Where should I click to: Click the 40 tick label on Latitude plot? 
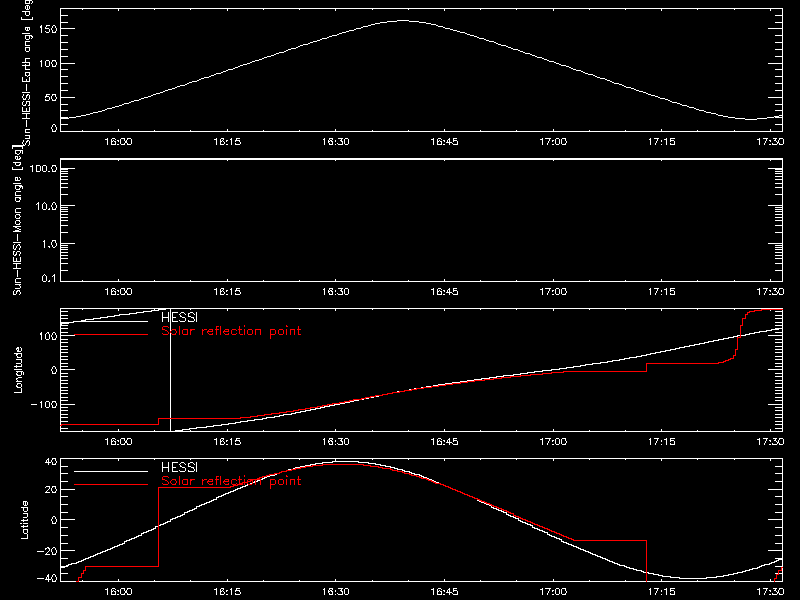coord(52,462)
